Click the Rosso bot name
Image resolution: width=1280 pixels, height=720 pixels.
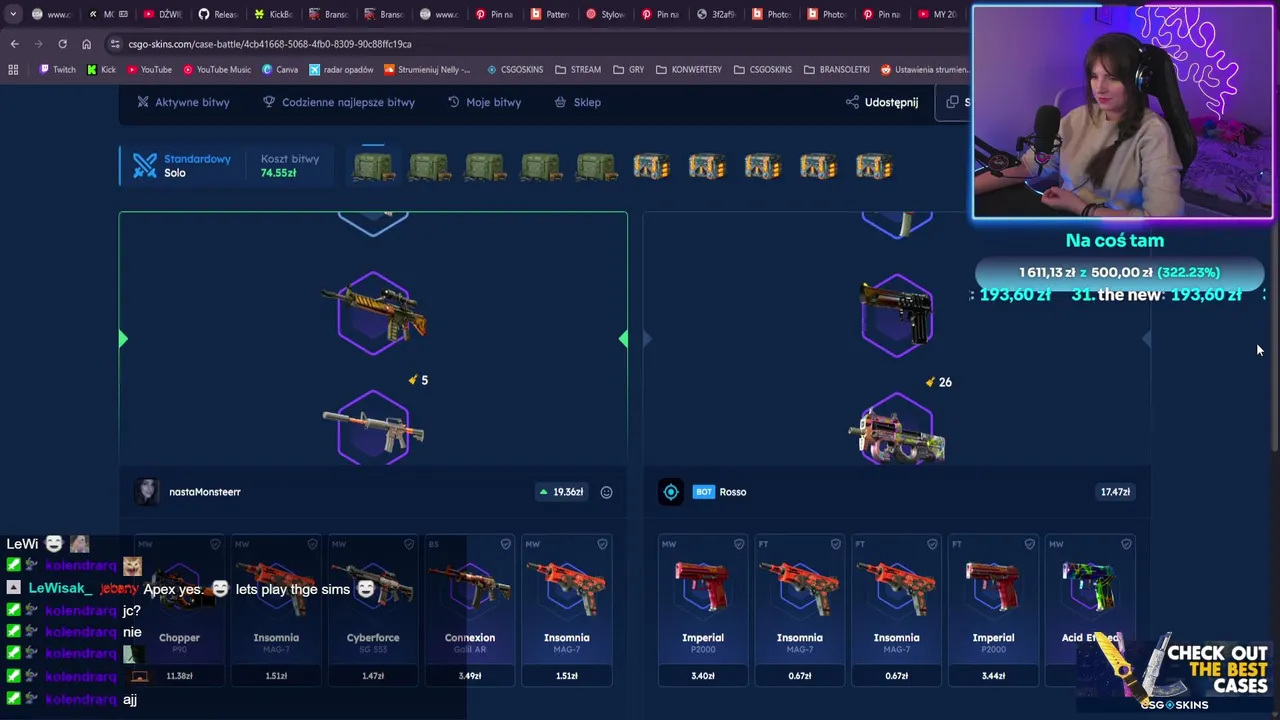coord(733,492)
